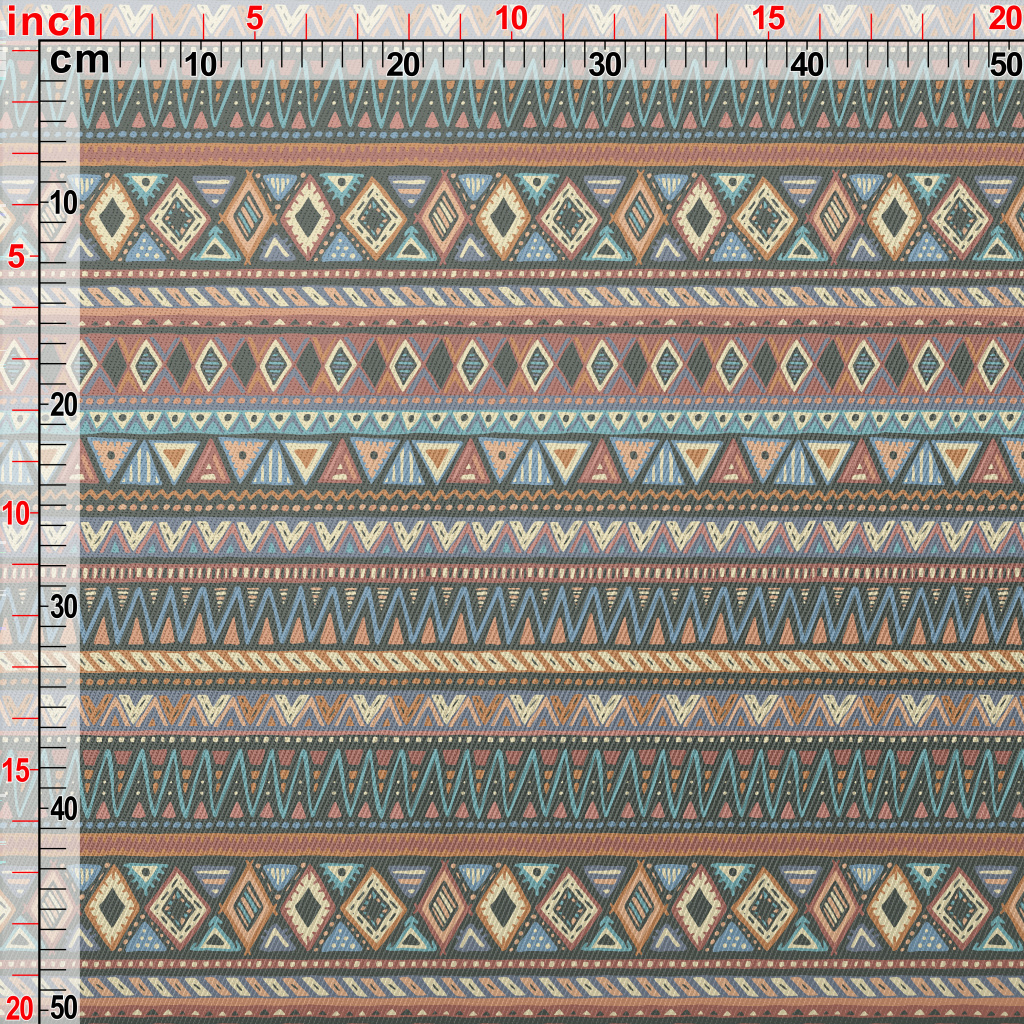The height and width of the screenshot is (1024, 1024).
Task: Select red 20 inch label on top ruler
Action: tap(1003, 19)
